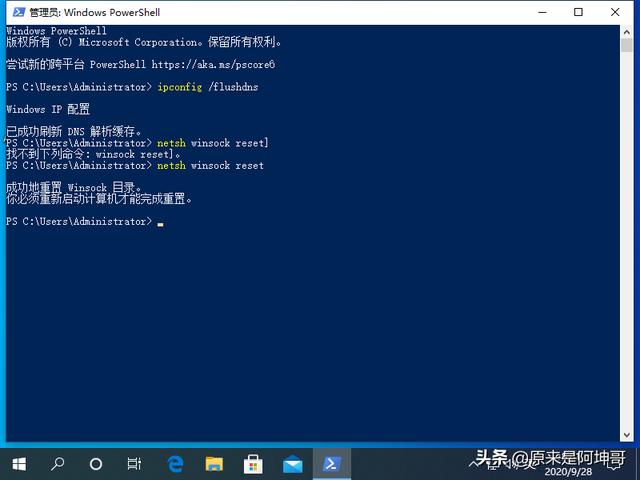Select the PowerShell taskbar button
Image resolution: width=640 pixels, height=480 pixels.
point(332,464)
